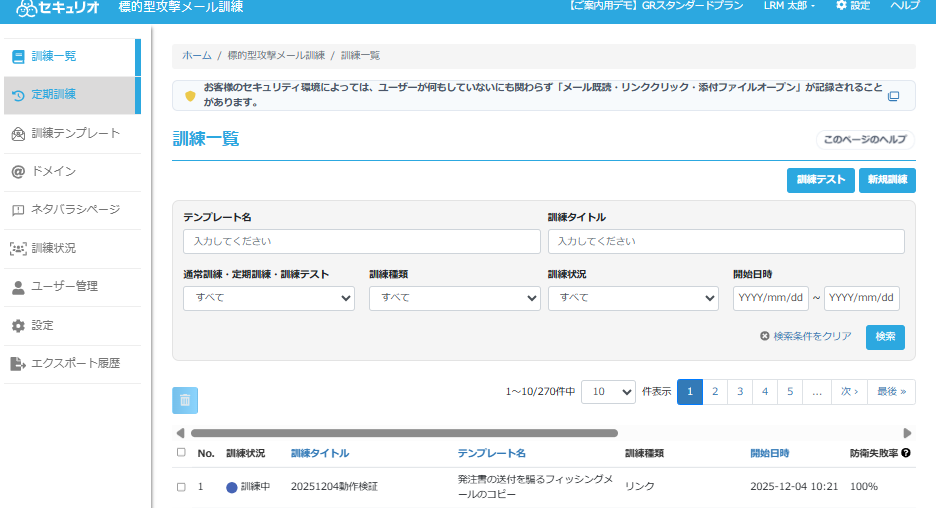Click the 検索 search button

coord(885,337)
